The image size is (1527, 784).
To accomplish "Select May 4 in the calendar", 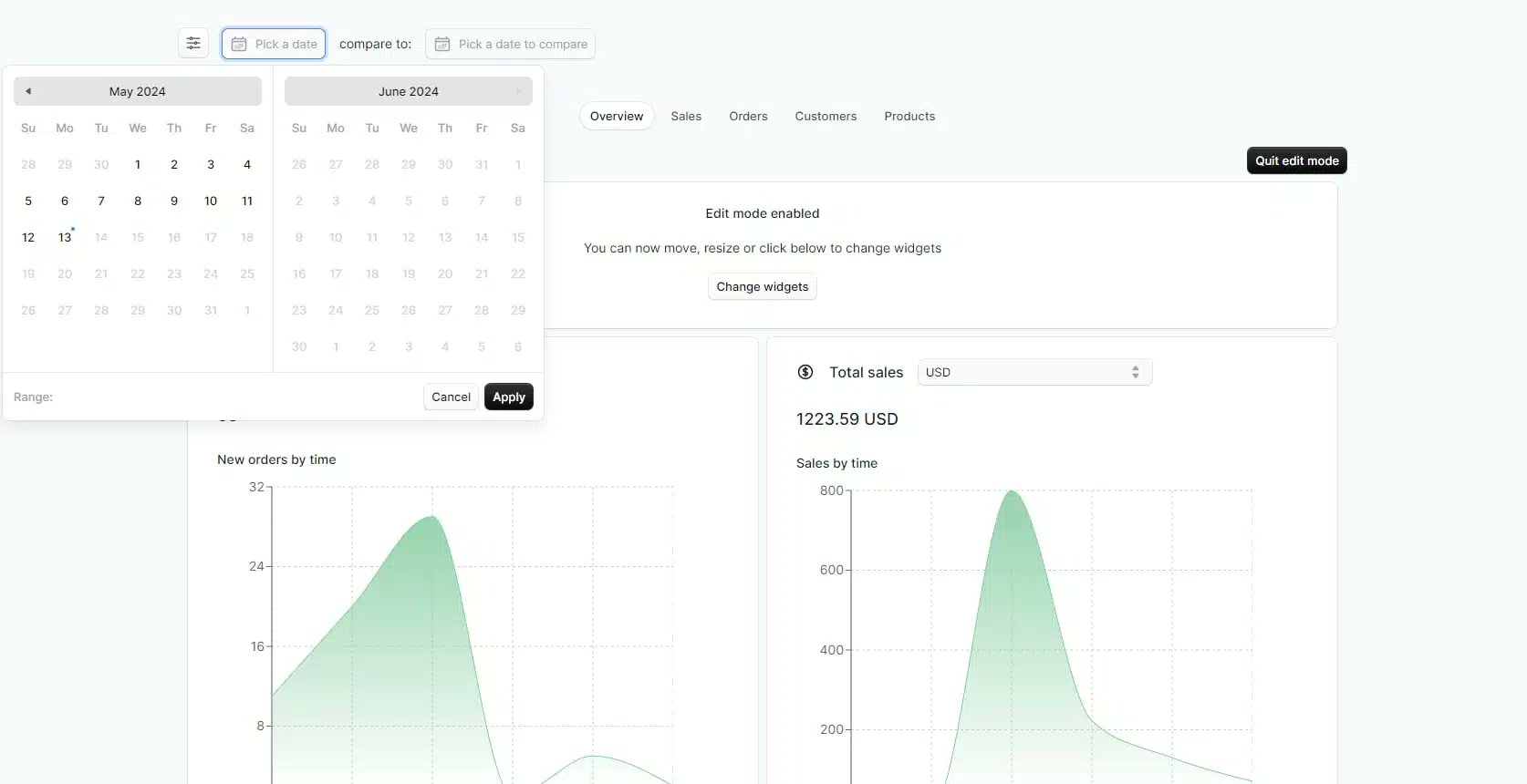I will click(247, 164).
